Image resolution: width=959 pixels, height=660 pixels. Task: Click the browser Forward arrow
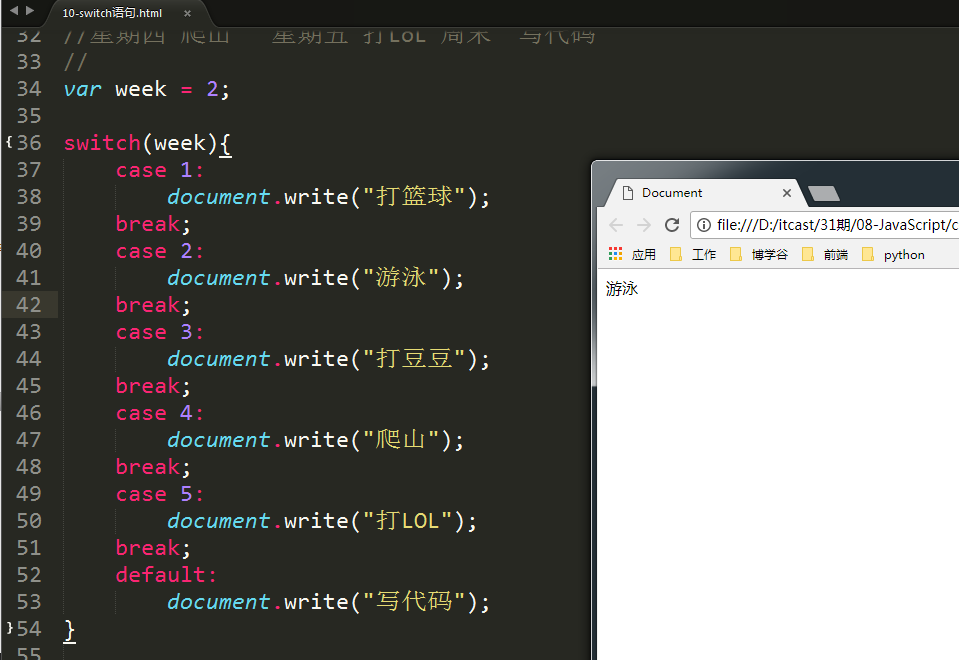click(x=643, y=225)
